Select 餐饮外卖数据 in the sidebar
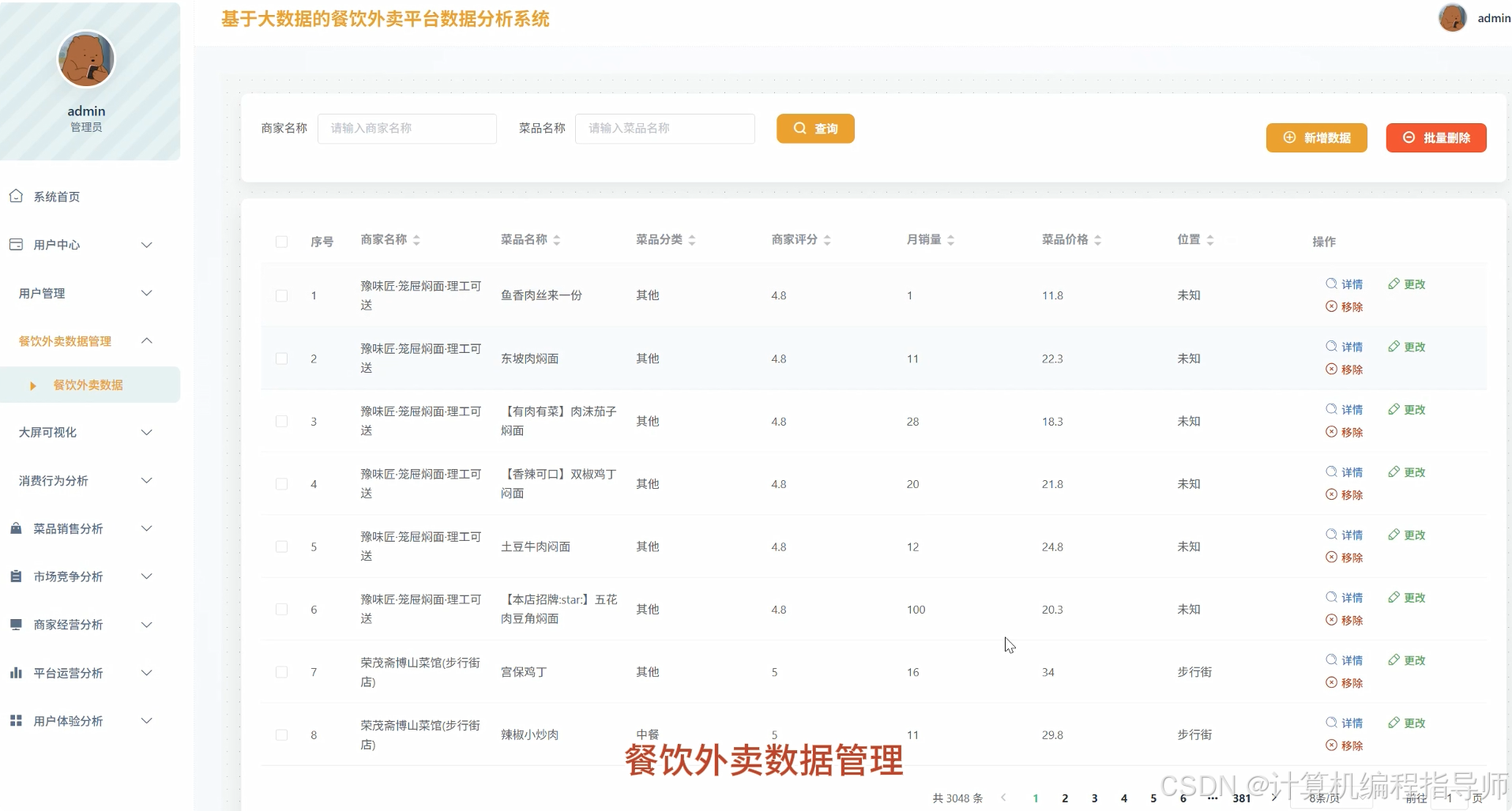 [x=88, y=385]
